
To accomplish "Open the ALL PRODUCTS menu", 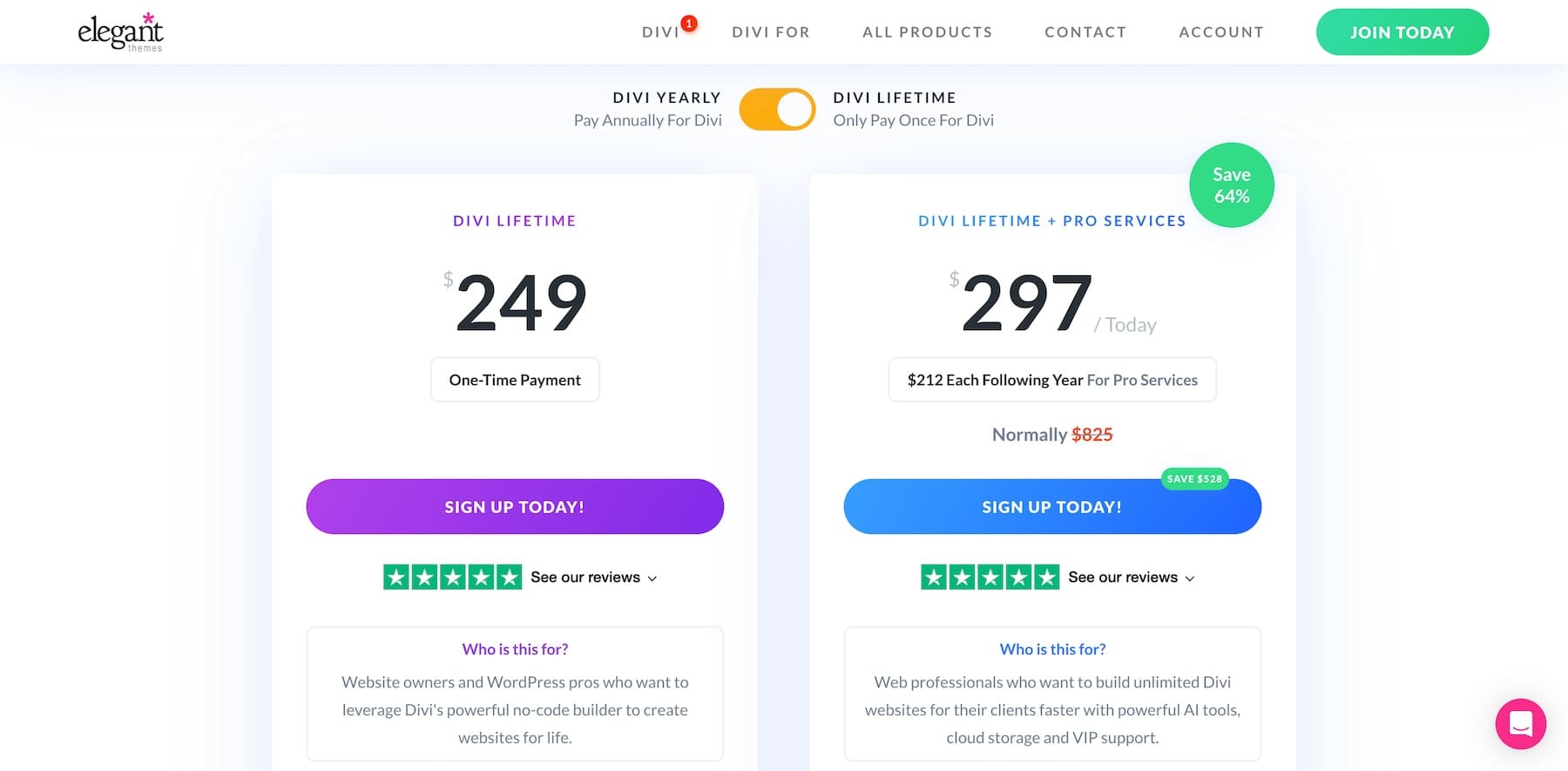I will tap(927, 31).
